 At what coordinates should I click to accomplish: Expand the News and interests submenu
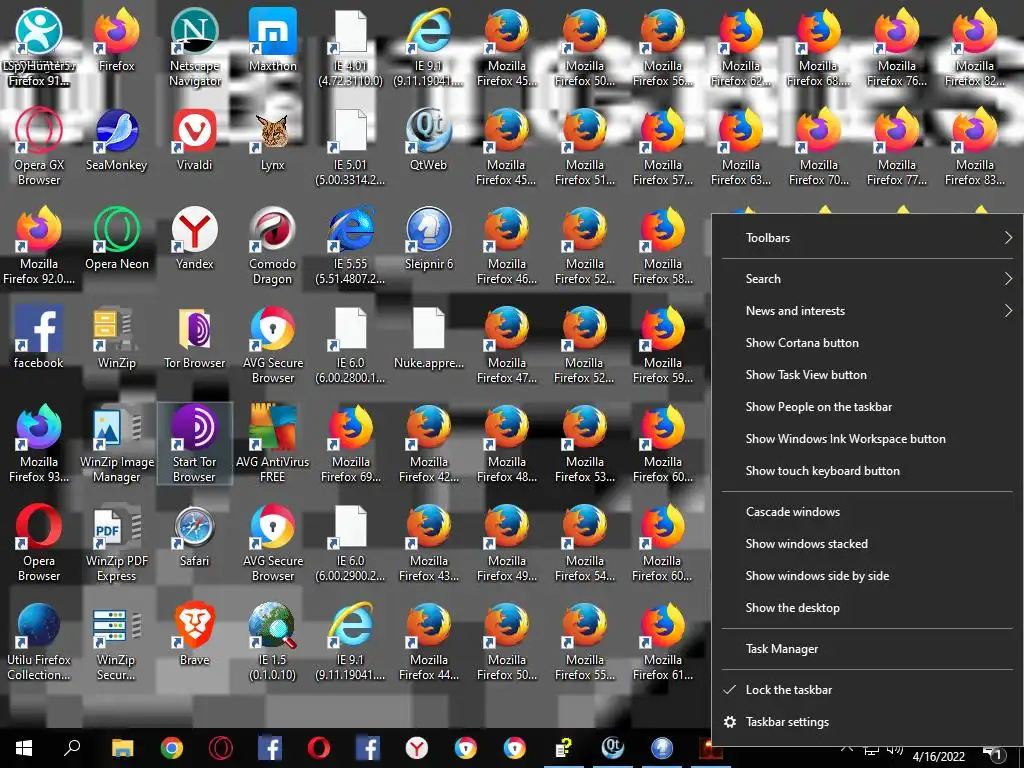[x=867, y=311]
